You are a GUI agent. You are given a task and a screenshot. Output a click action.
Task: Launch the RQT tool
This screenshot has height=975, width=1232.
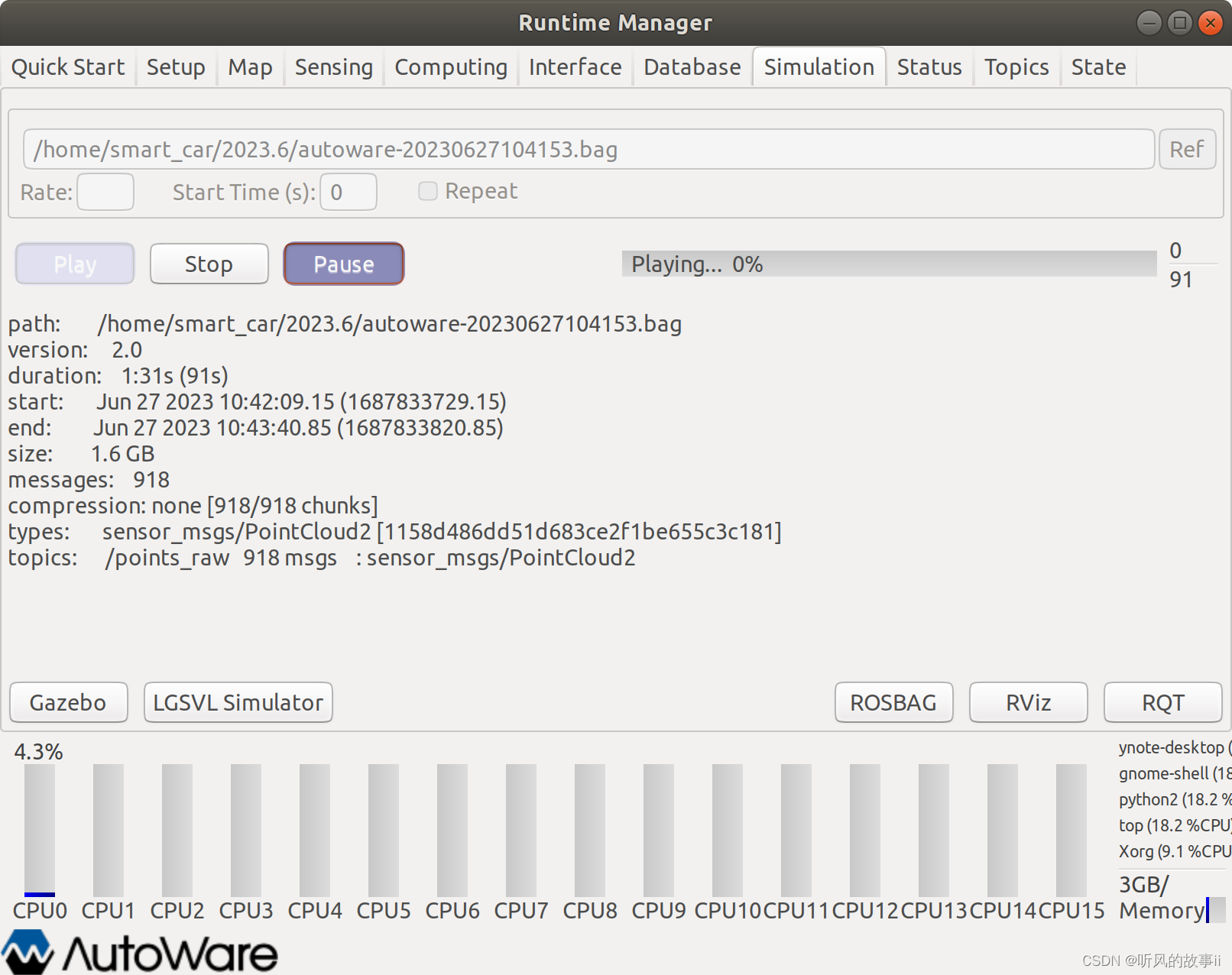coord(1162,702)
